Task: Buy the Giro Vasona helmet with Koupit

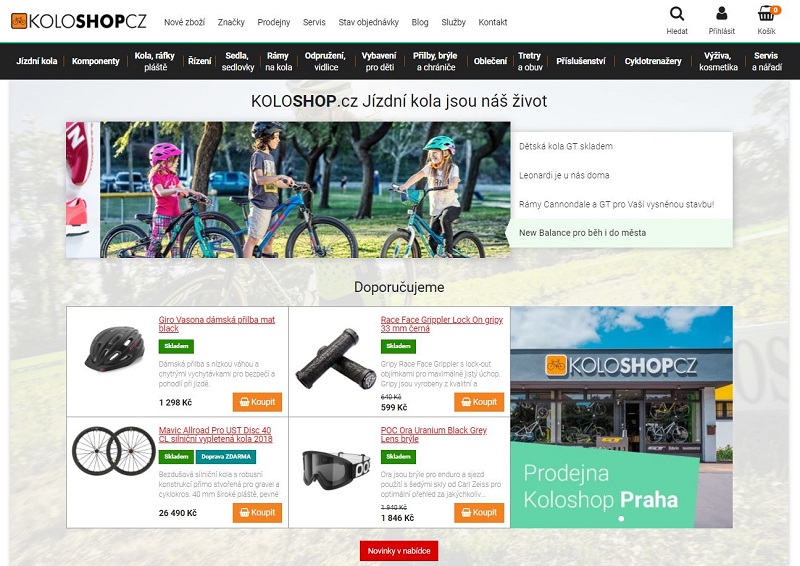Action: [x=257, y=402]
